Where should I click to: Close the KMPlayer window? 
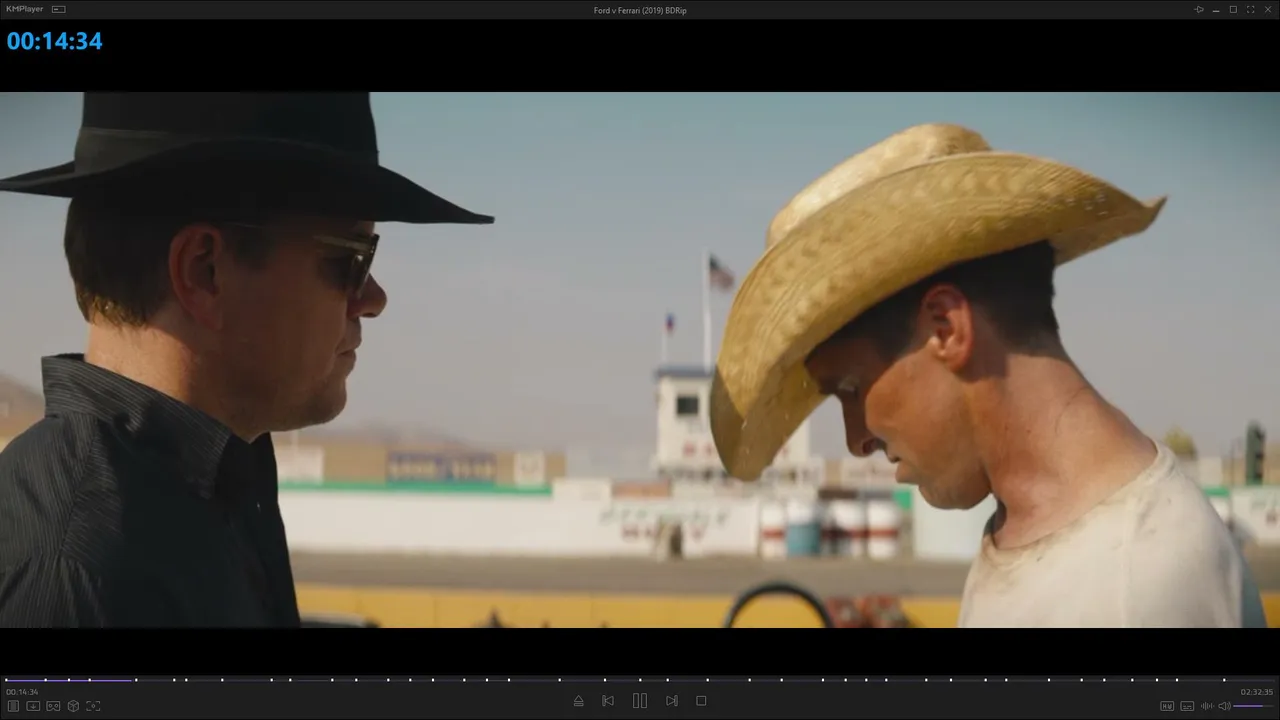[1267, 9]
